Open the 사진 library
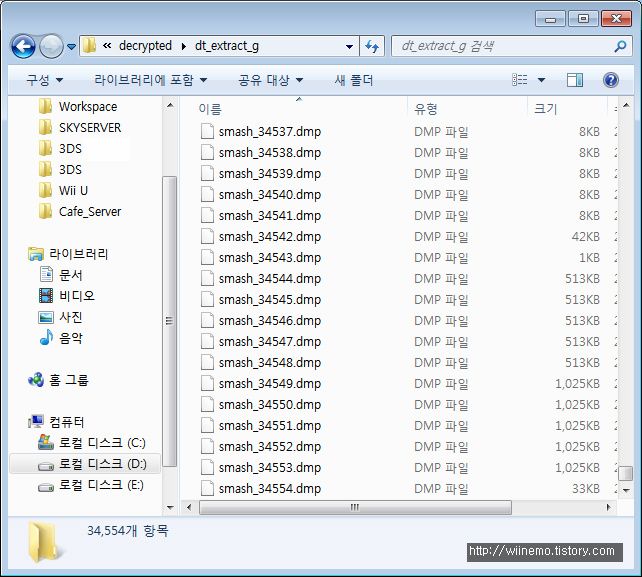642x577 pixels. (61, 317)
